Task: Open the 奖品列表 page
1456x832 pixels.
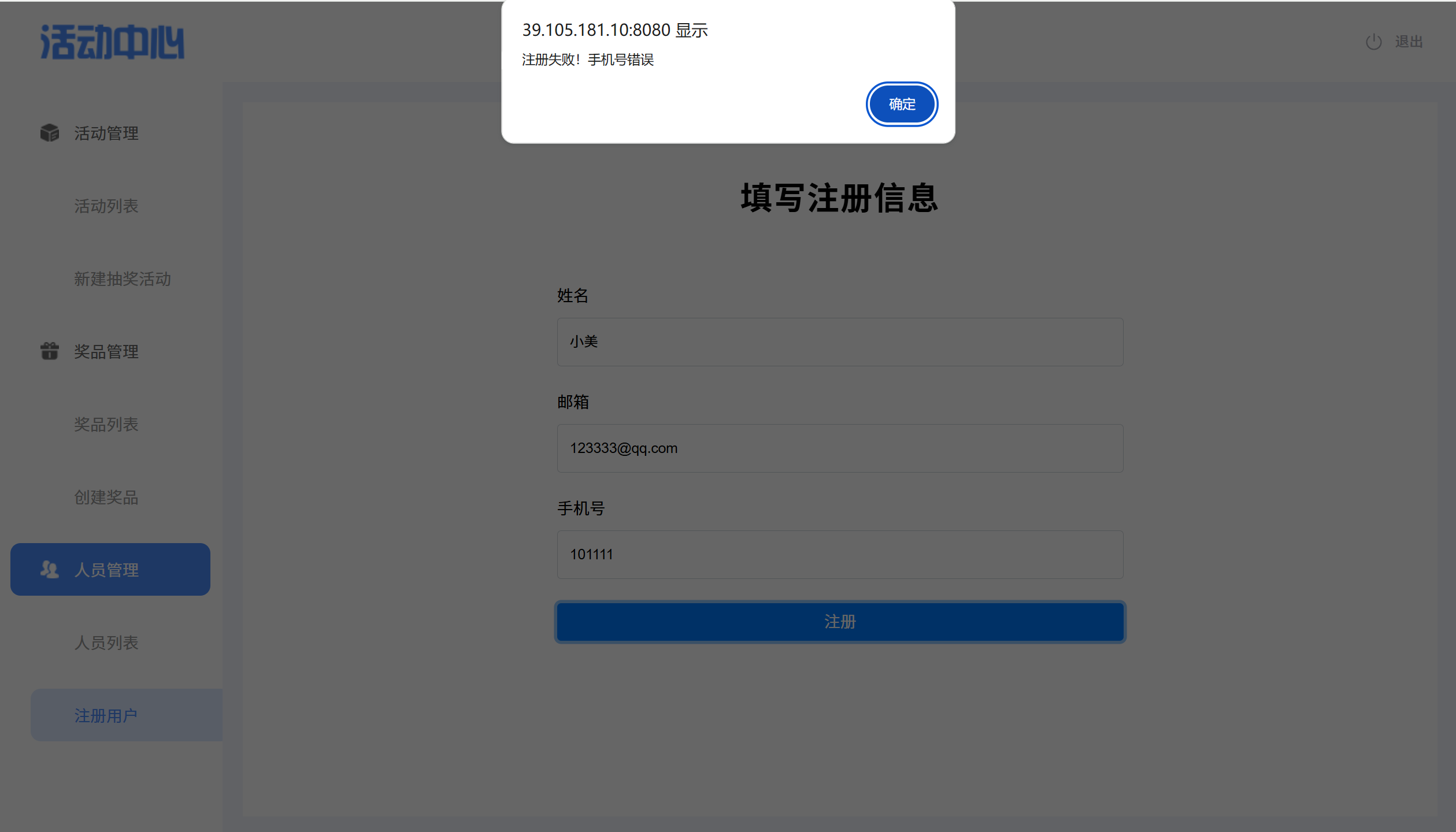Action: 106,425
